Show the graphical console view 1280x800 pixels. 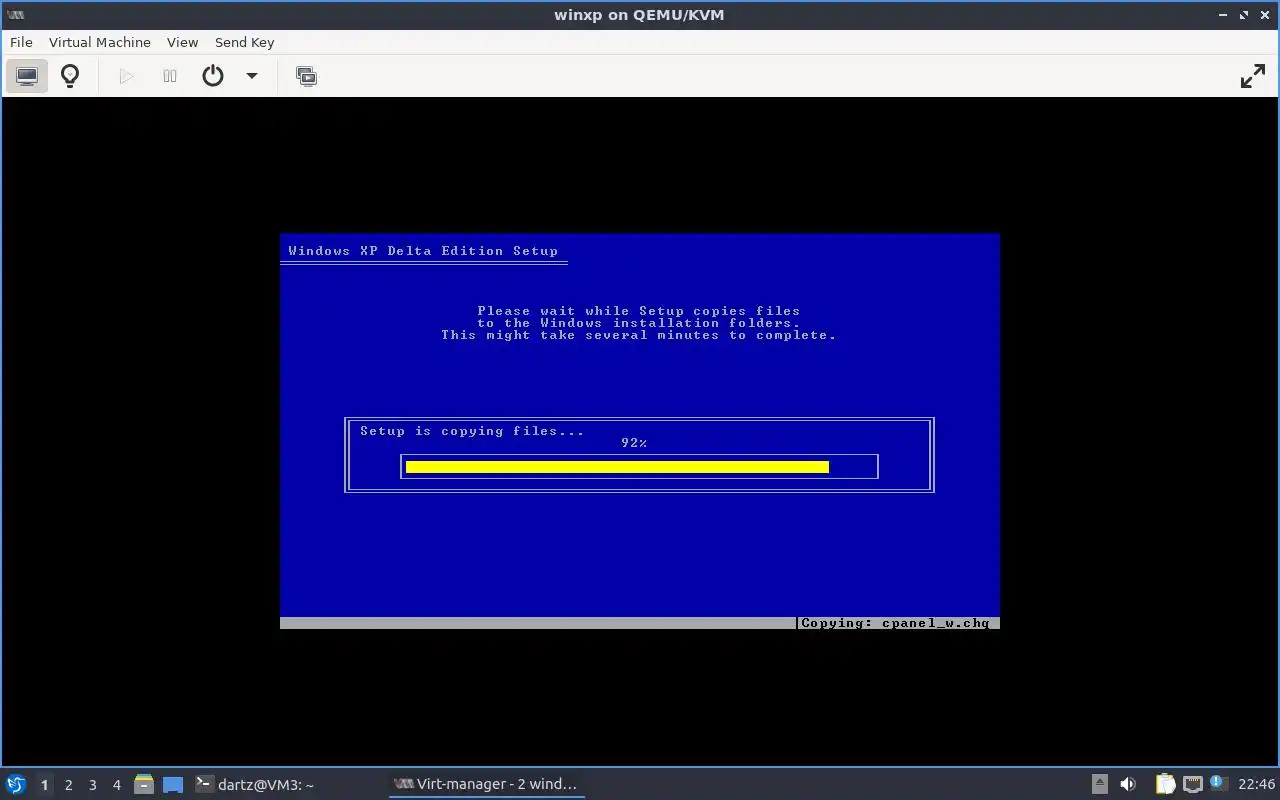27,76
